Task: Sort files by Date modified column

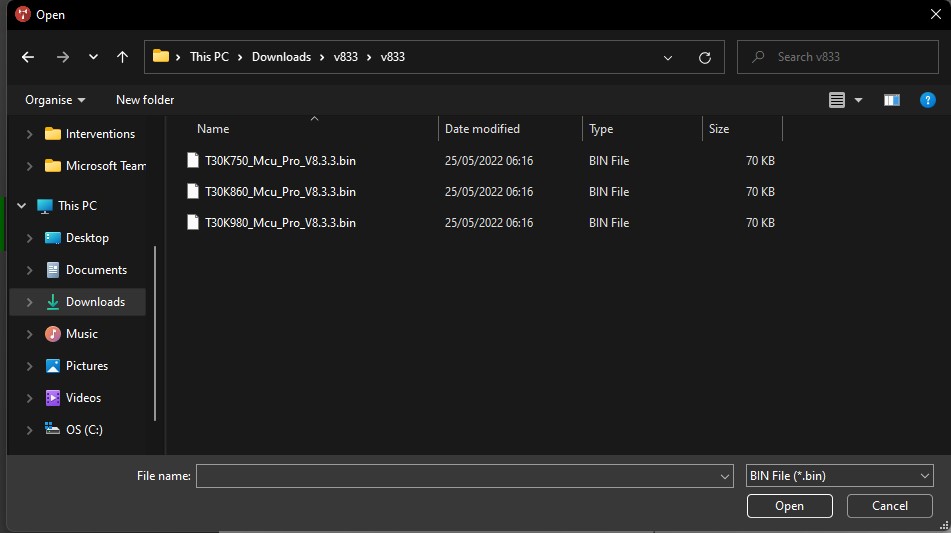Action: coord(482,129)
